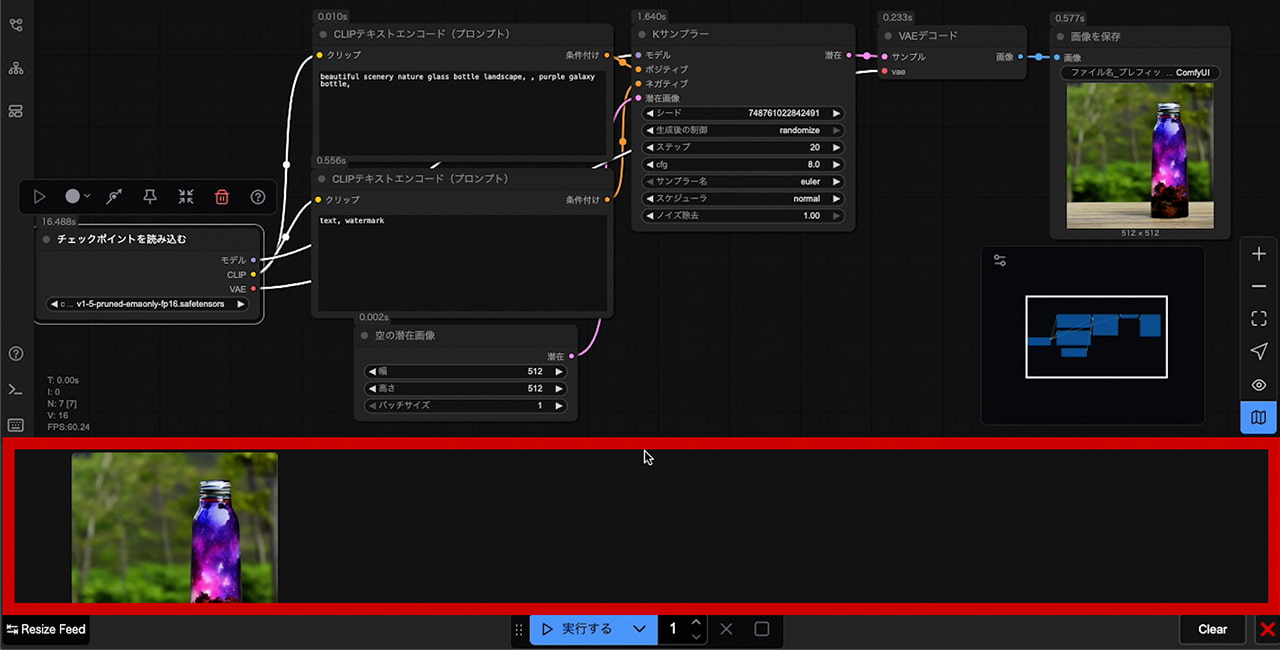Screen dimensions: 1280x650
Task: Open keyboard shortcuts from the left sidebar icon
Action: (15, 425)
